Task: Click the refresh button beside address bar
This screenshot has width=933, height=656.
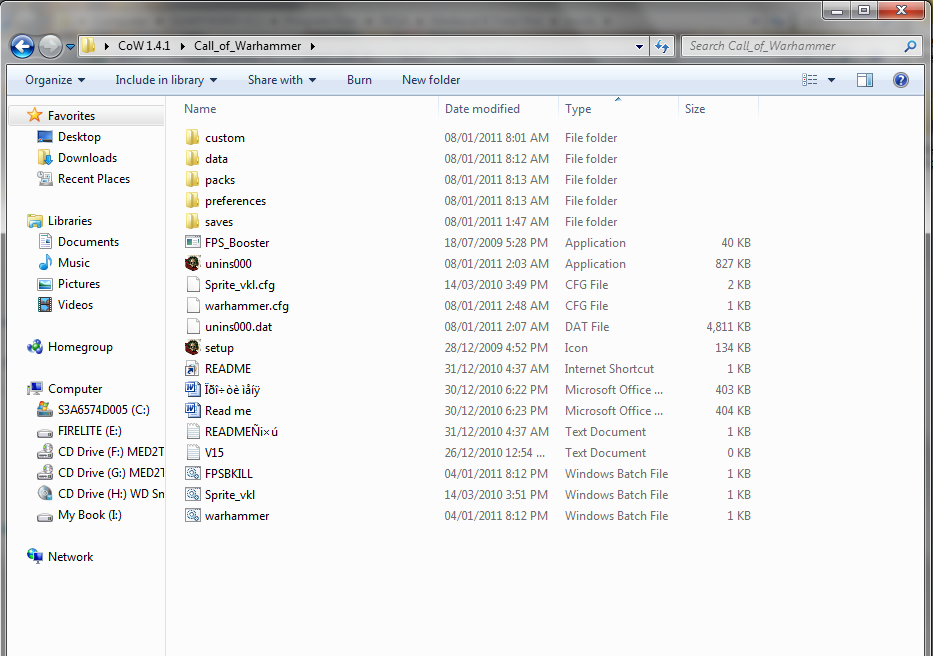Action: [x=662, y=46]
